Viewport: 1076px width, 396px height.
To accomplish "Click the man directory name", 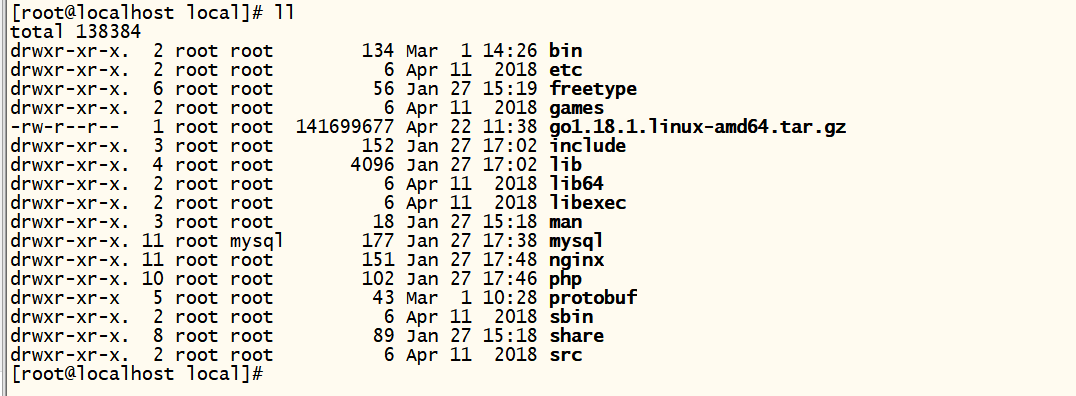I will point(565,222).
